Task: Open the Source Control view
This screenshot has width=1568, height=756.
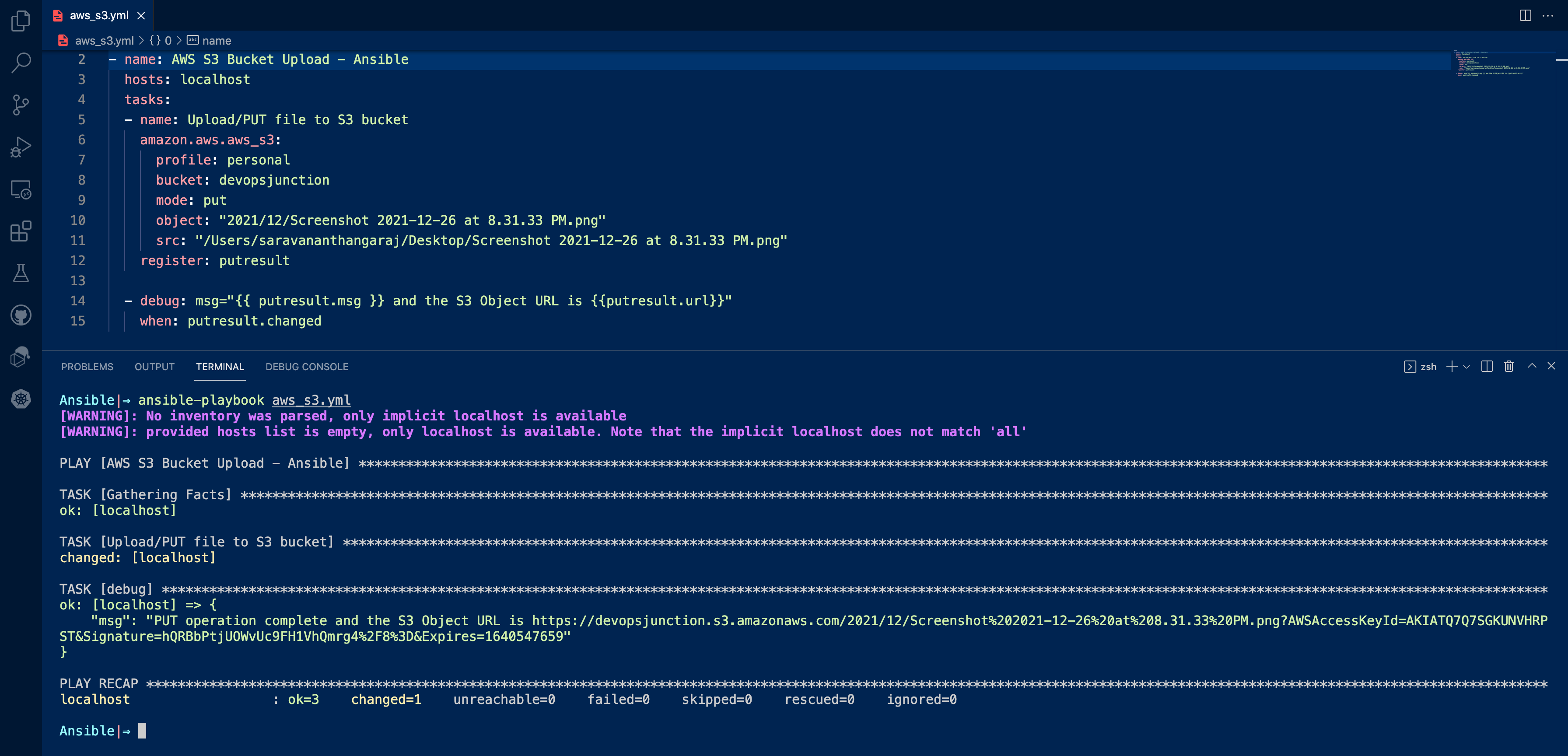Action: [x=21, y=105]
